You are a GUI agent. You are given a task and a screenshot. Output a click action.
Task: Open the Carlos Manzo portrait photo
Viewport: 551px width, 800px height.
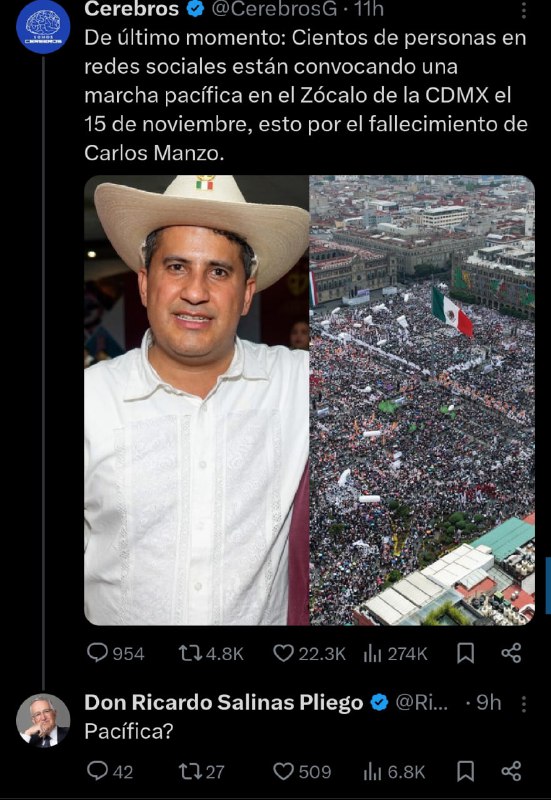(196, 400)
